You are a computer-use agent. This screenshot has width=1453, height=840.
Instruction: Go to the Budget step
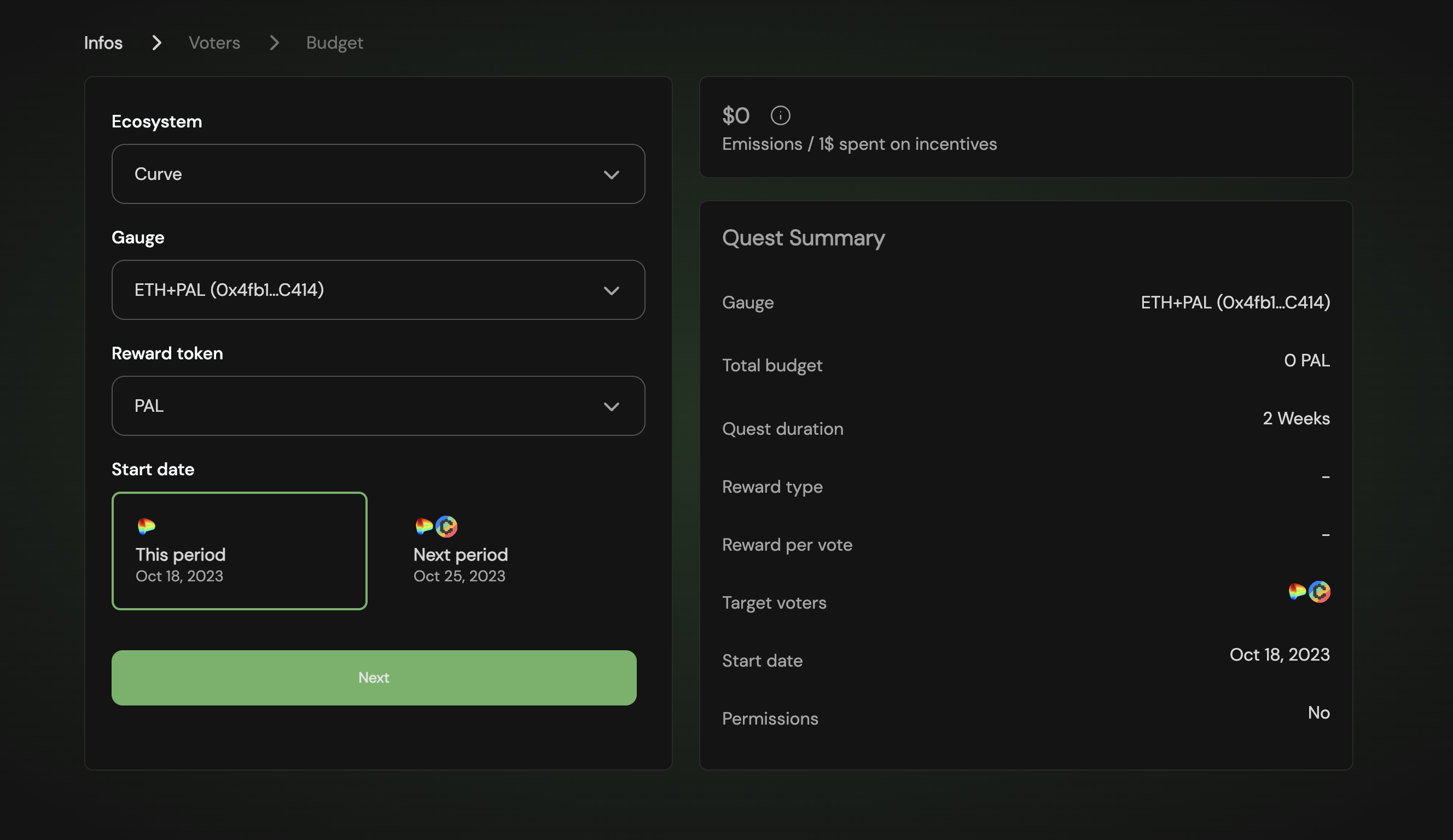[334, 43]
